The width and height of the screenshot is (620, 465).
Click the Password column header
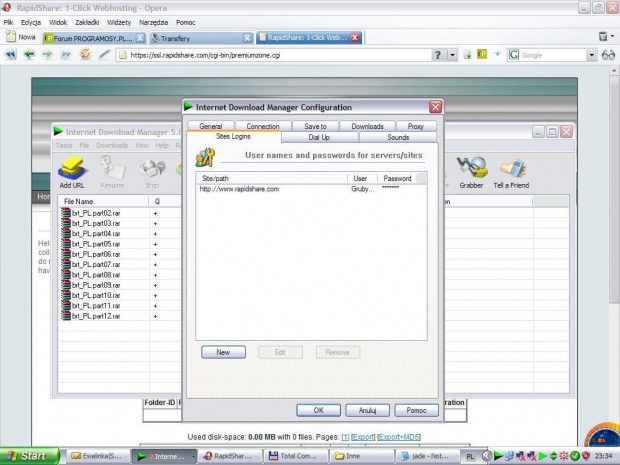[x=397, y=178]
